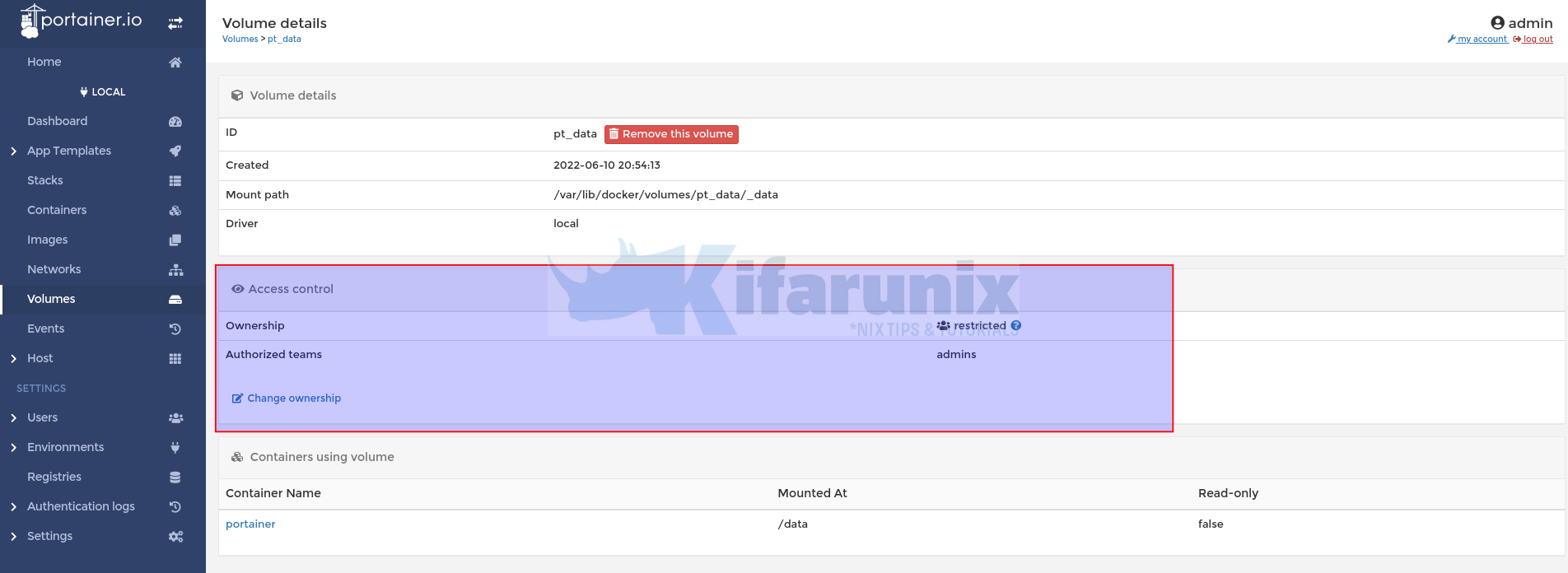This screenshot has height=573, width=1568.
Task: Click the Change ownership link
Action: pos(293,398)
